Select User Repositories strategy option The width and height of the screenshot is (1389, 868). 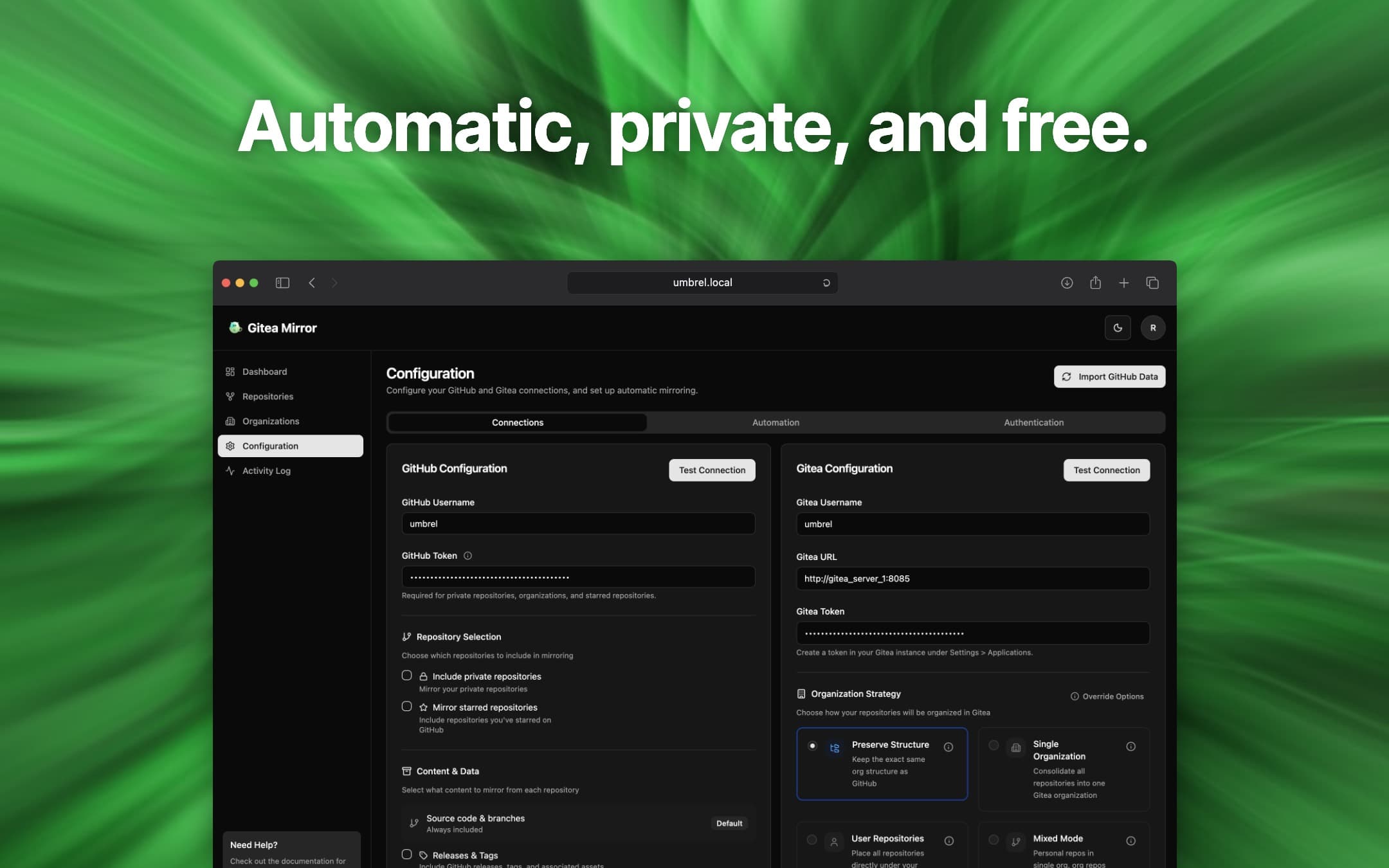(x=812, y=840)
